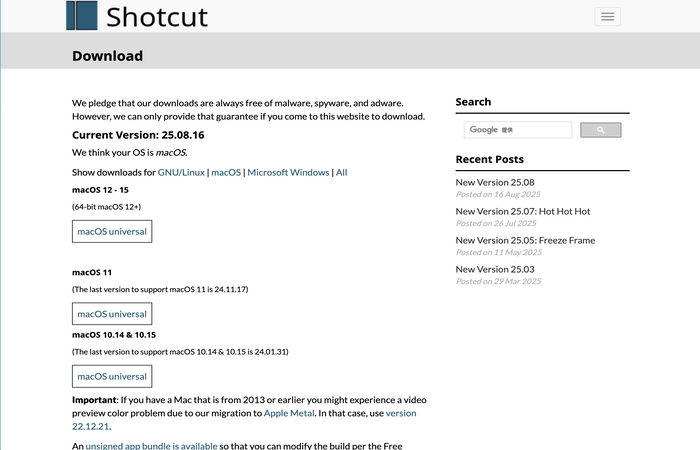Open the hamburger navigation menu
The height and width of the screenshot is (450, 700).
point(607,16)
